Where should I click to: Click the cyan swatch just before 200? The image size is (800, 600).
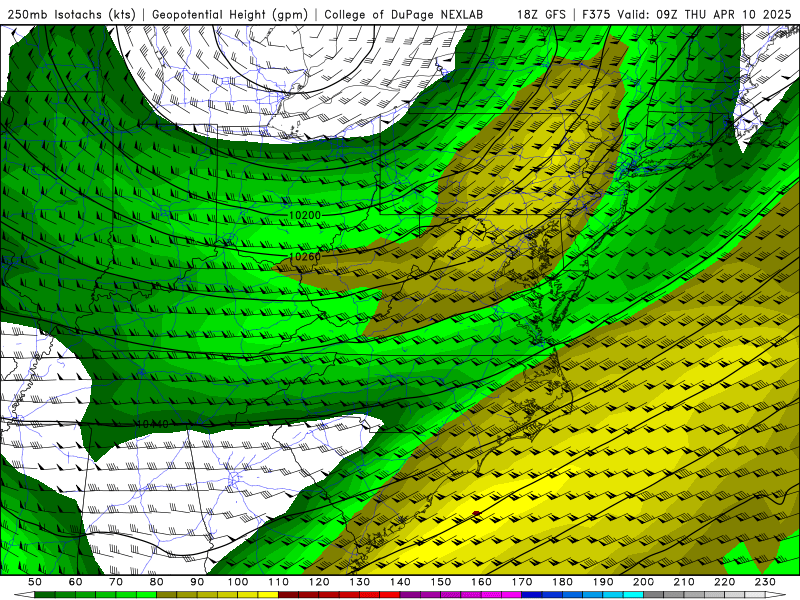(633, 595)
